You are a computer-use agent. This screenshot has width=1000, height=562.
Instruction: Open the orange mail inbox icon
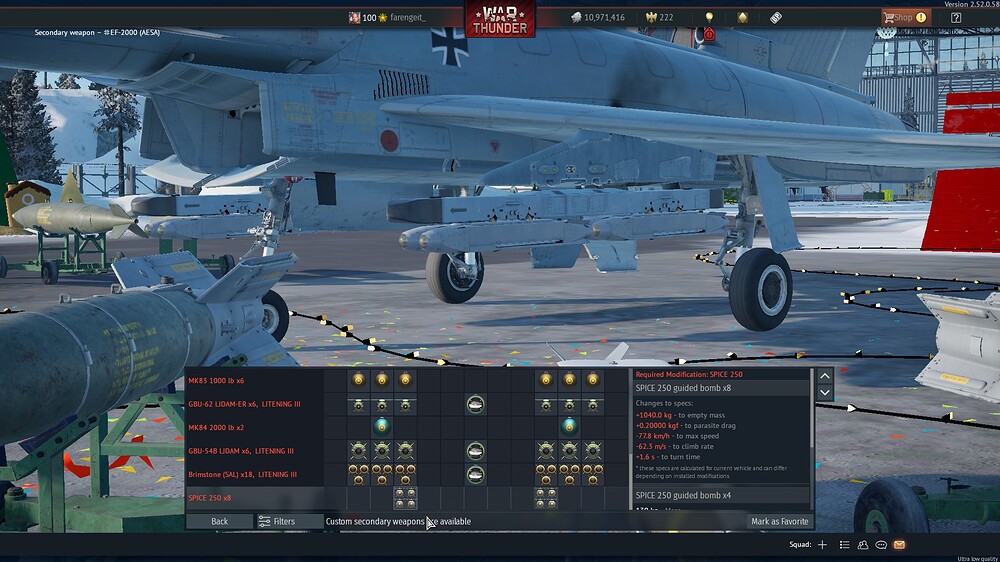(x=899, y=545)
